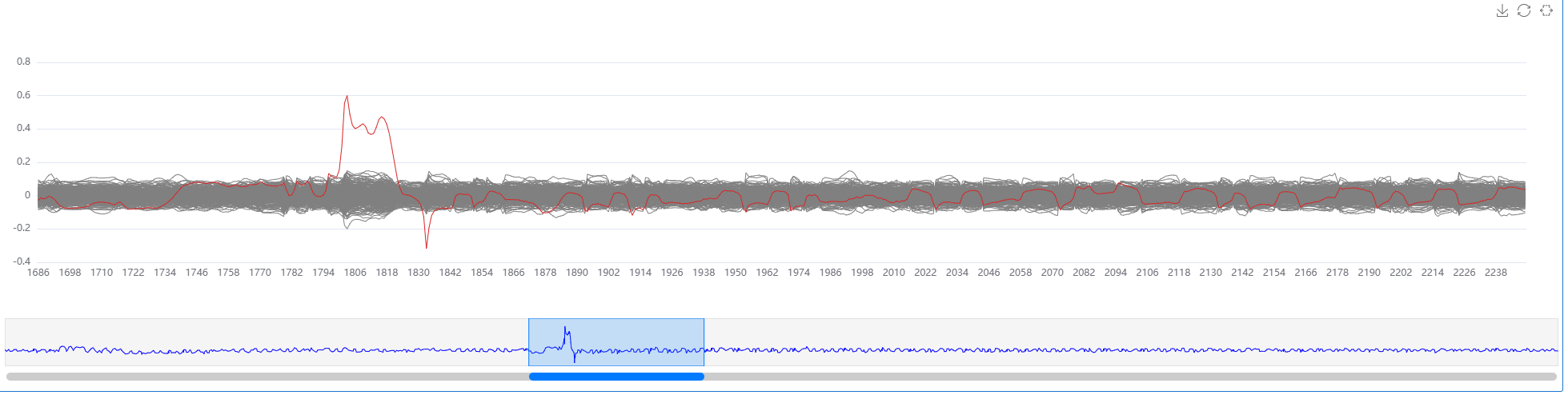Image resolution: width=1568 pixels, height=395 pixels.
Task: Click the blue horizontal scrollbar thumb
Action: click(616, 376)
